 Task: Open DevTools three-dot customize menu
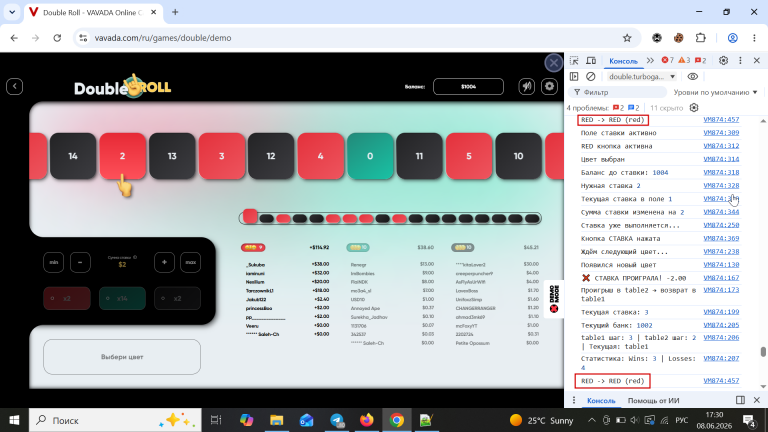tap(740, 61)
